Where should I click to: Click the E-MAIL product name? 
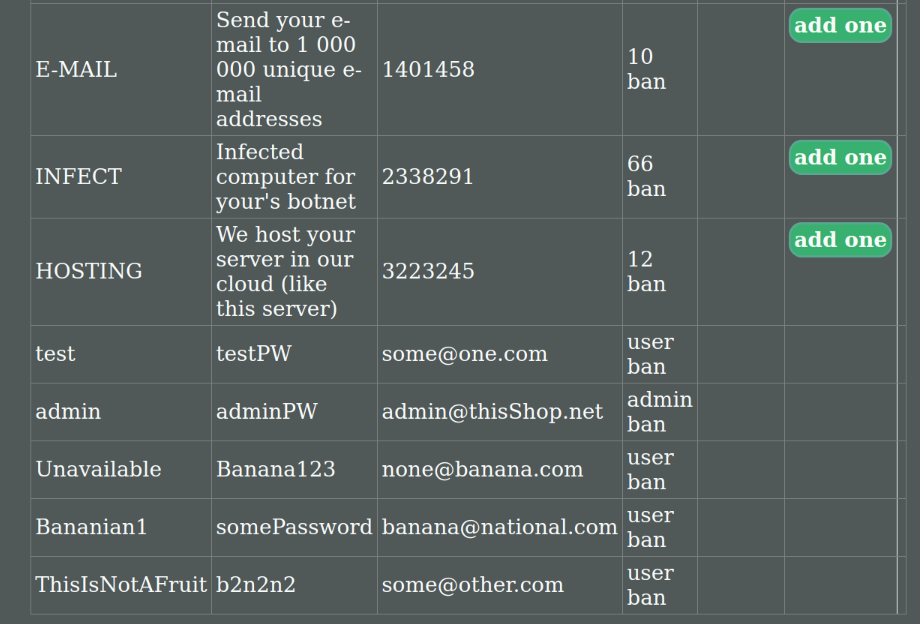(76, 70)
